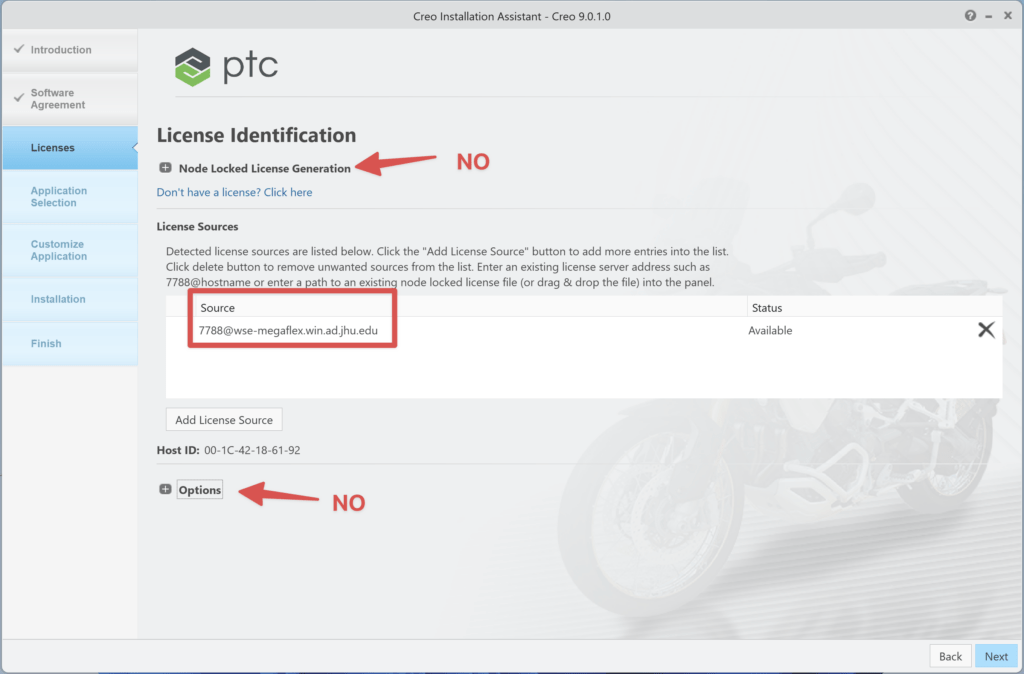This screenshot has width=1024, height=674.
Task: Open the Application Selection step
Action: click(x=58, y=197)
